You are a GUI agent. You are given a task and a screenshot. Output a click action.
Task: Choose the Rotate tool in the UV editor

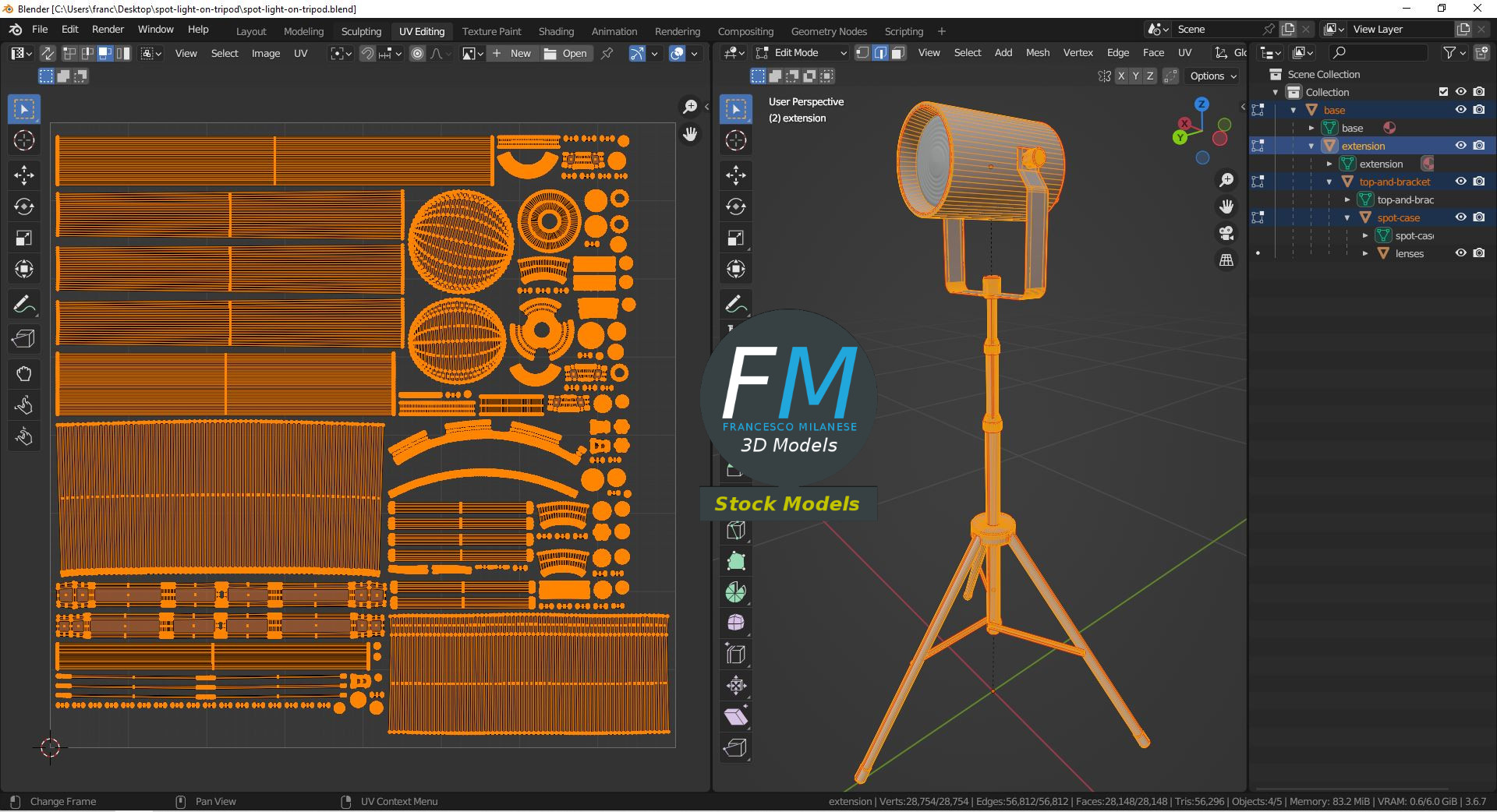click(x=24, y=207)
